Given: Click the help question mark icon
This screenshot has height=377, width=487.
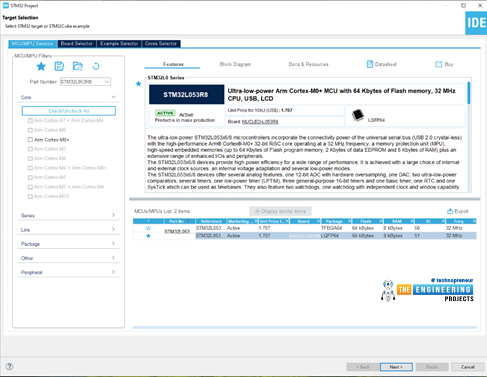Looking at the screenshot, I should tap(10, 366).
